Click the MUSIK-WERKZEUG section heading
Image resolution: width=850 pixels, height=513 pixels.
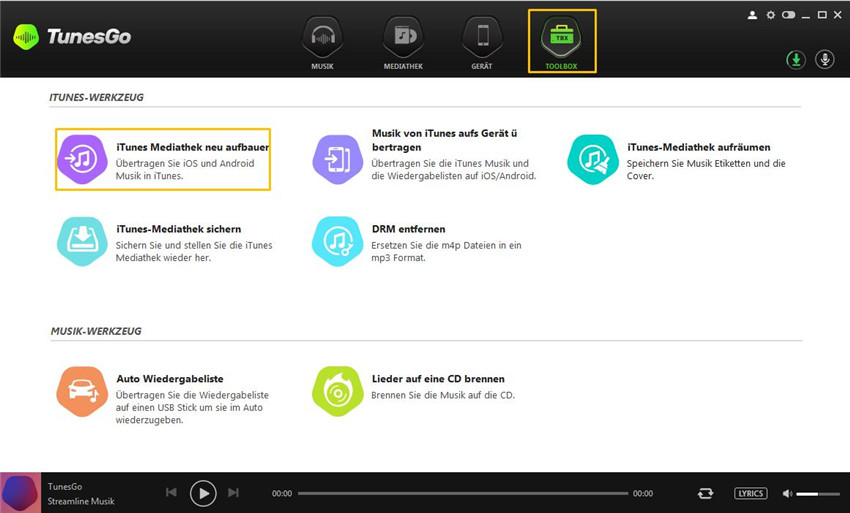(x=96, y=331)
